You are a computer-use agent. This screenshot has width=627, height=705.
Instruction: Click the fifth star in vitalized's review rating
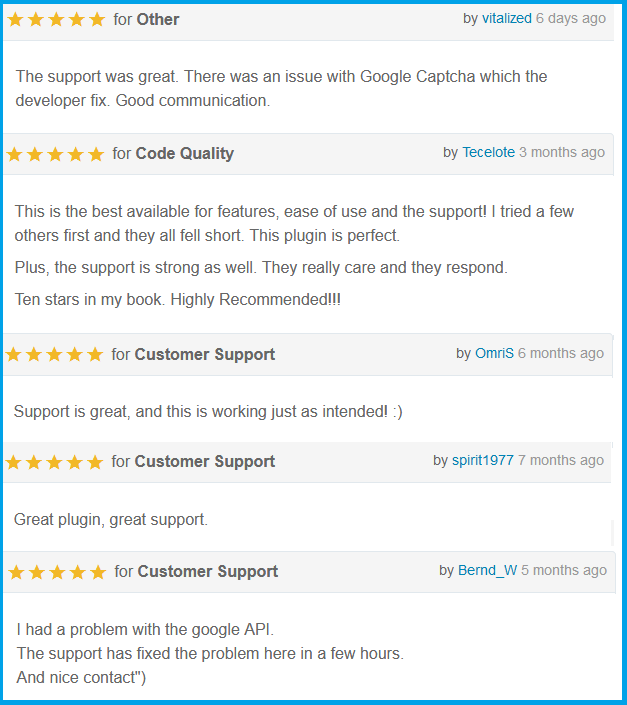96,20
